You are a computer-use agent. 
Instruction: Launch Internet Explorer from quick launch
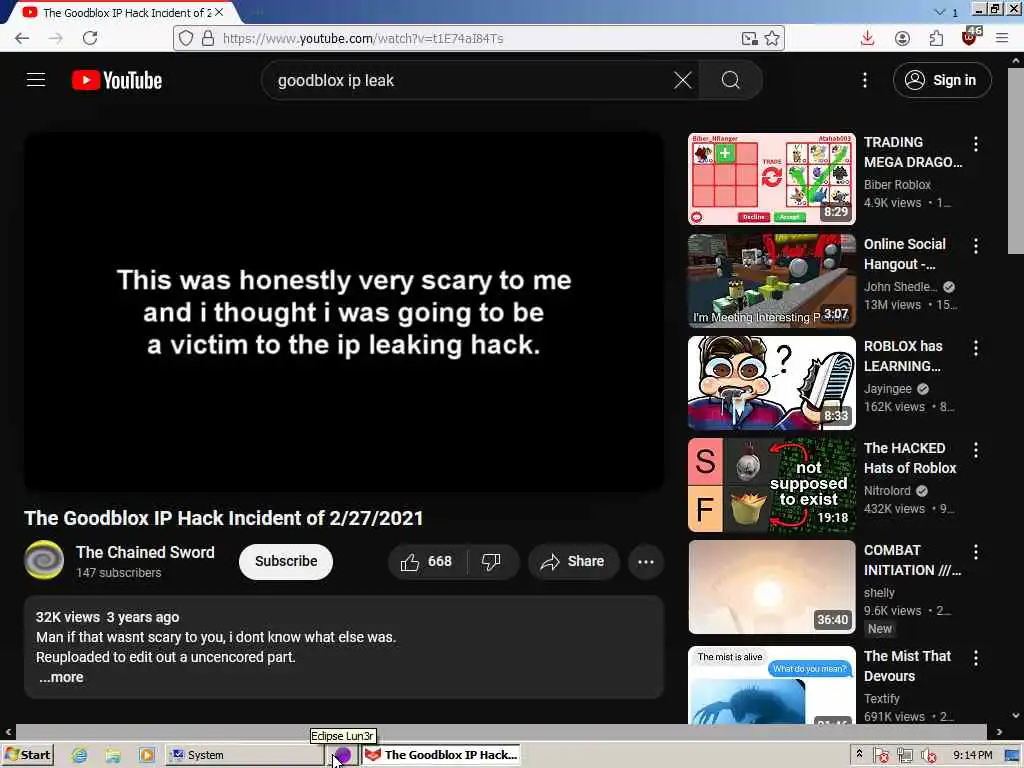pyautogui.click(x=79, y=756)
